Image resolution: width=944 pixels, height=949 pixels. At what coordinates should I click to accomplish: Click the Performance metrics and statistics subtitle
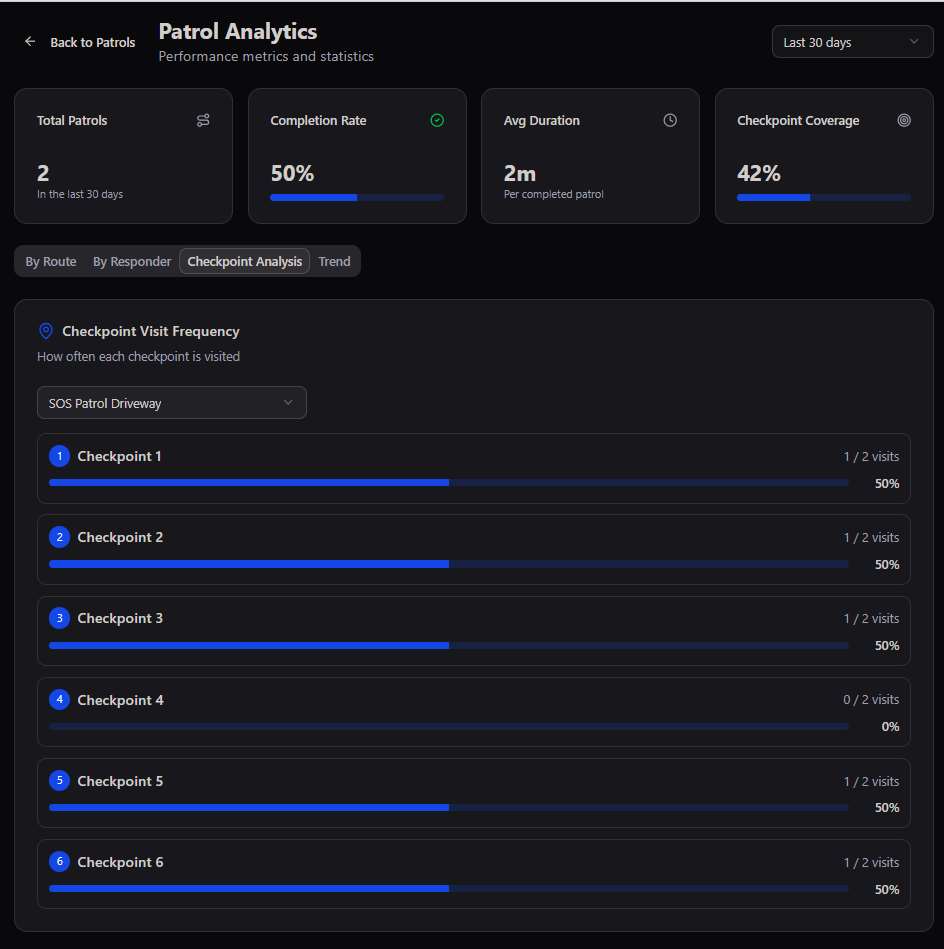click(266, 56)
